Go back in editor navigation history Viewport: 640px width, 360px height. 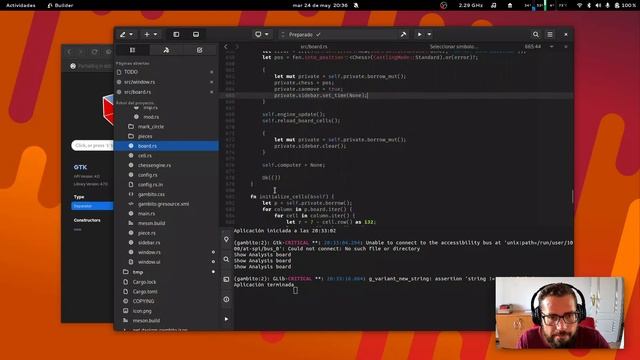[x=226, y=47]
